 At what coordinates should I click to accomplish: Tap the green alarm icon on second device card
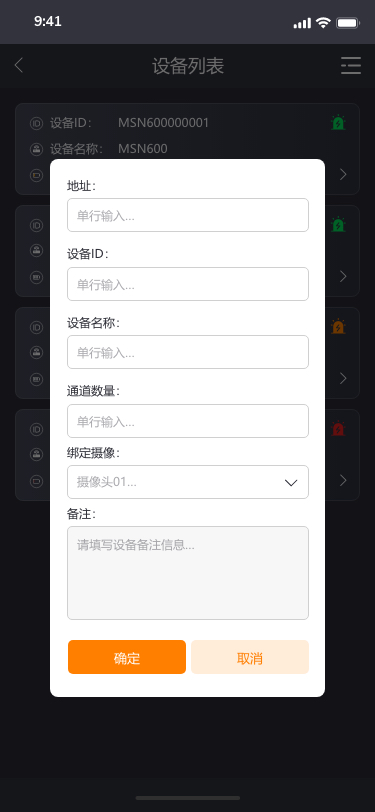338,225
